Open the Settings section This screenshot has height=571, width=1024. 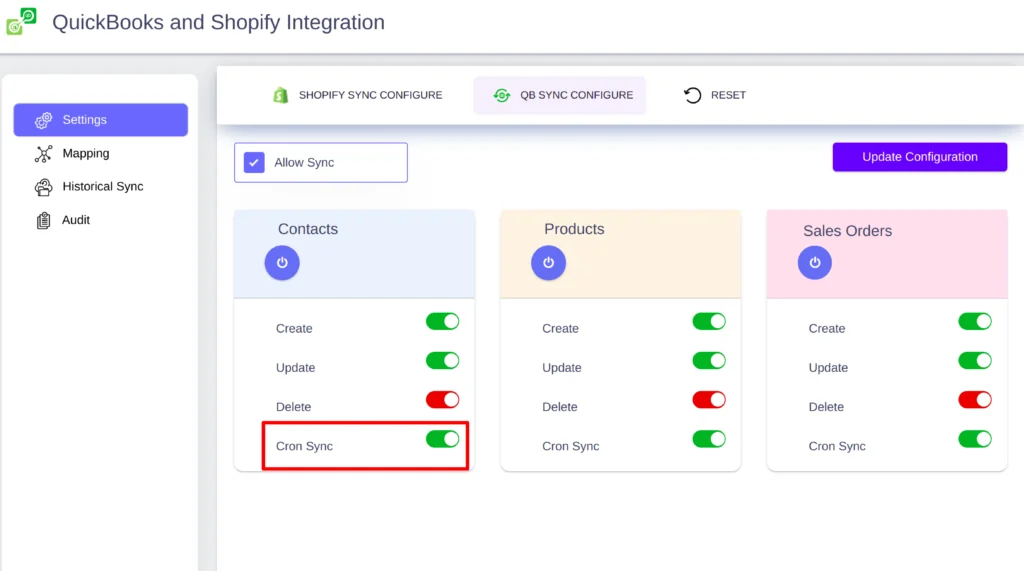pos(101,120)
